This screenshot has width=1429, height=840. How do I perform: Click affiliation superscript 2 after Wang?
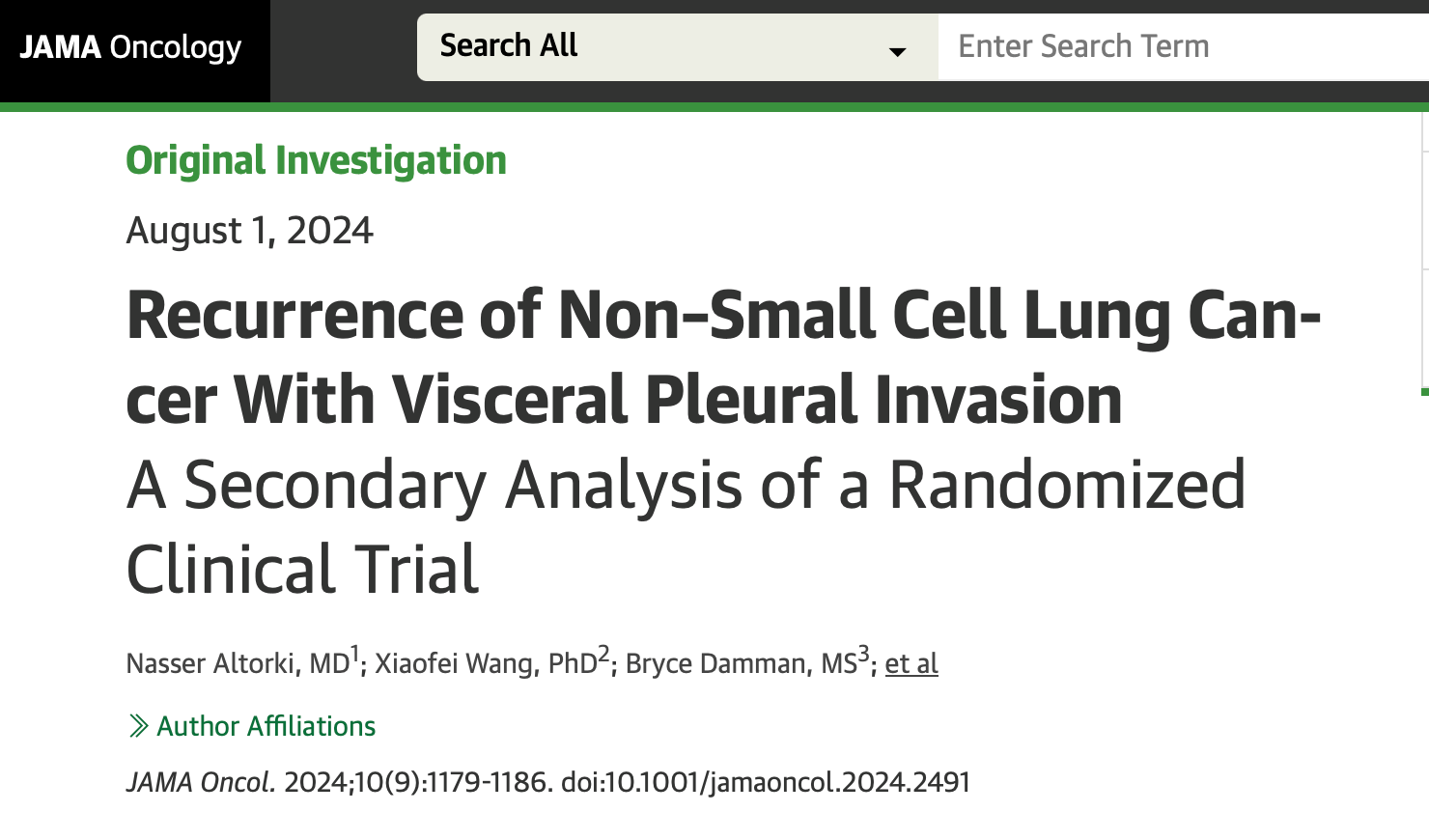[603, 654]
